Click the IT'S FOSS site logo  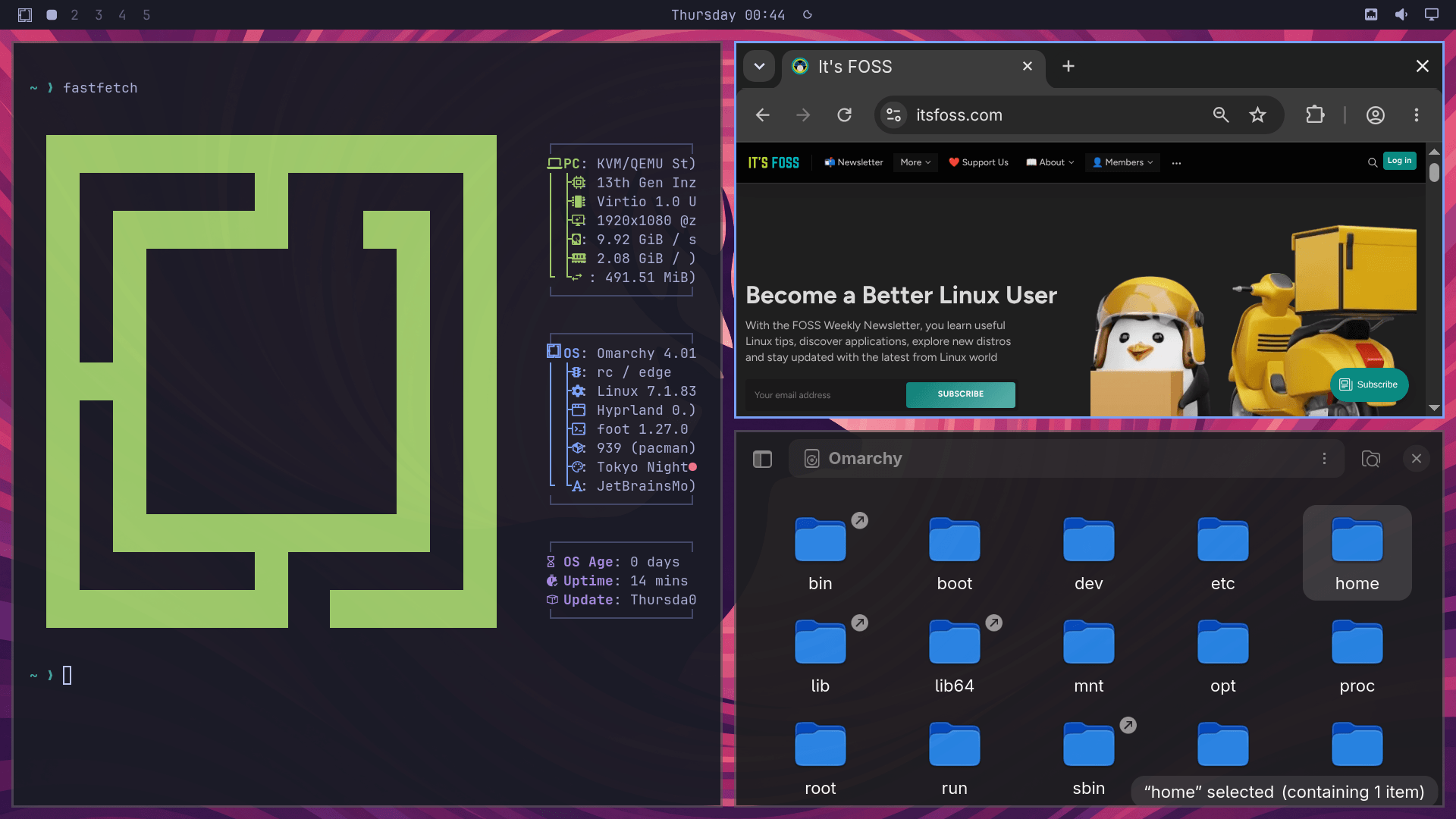click(x=773, y=162)
